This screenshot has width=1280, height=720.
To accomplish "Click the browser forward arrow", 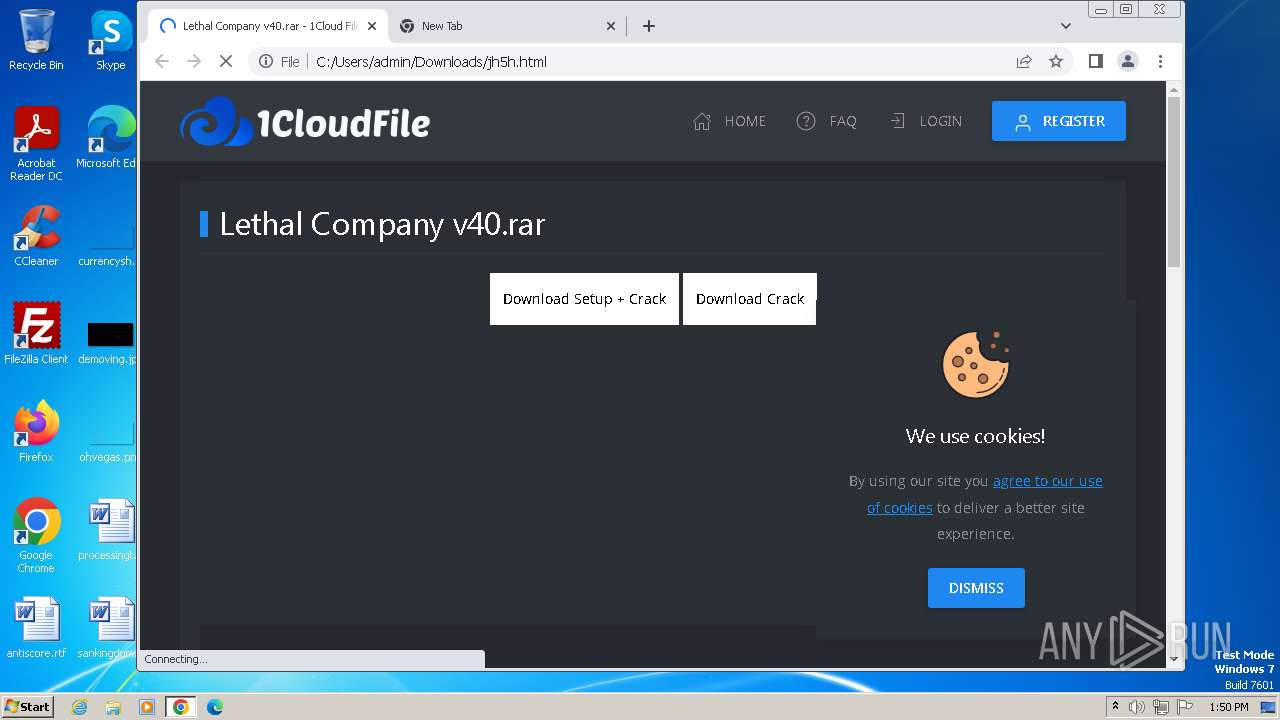I will click(x=194, y=61).
